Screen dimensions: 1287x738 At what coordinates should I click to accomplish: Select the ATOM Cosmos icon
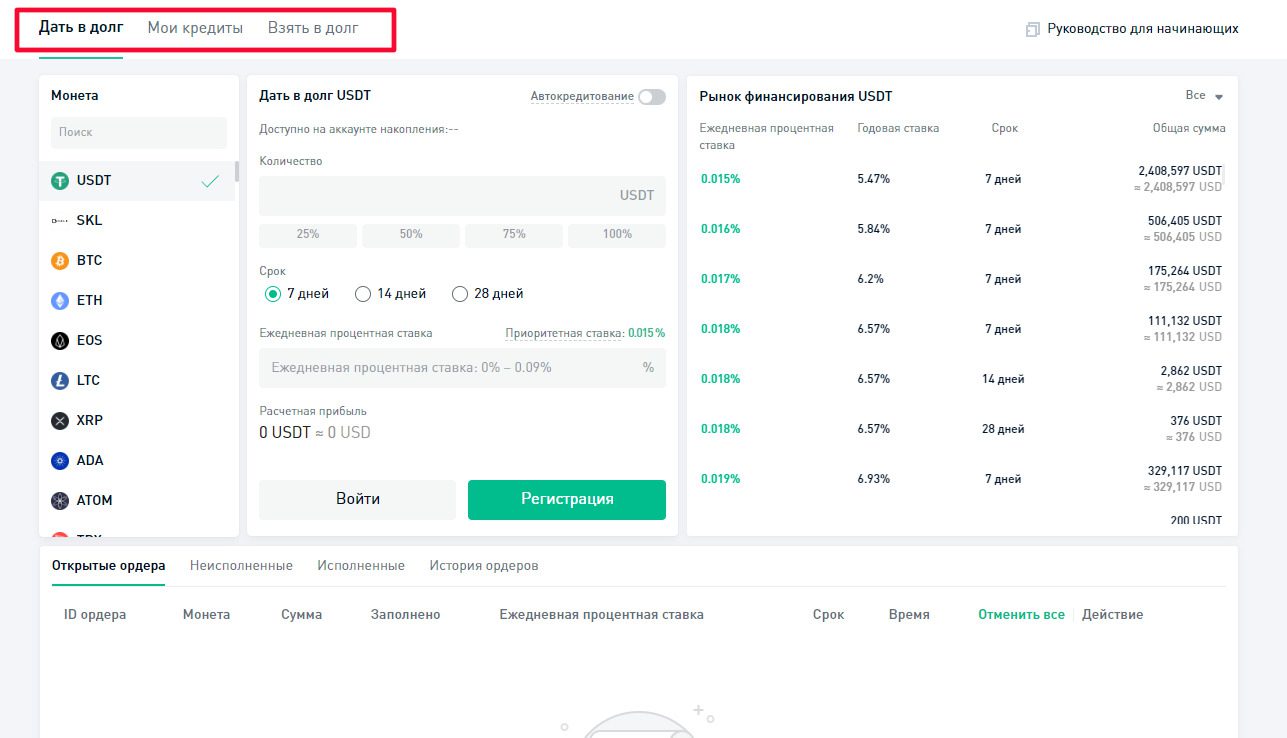(60, 501)
